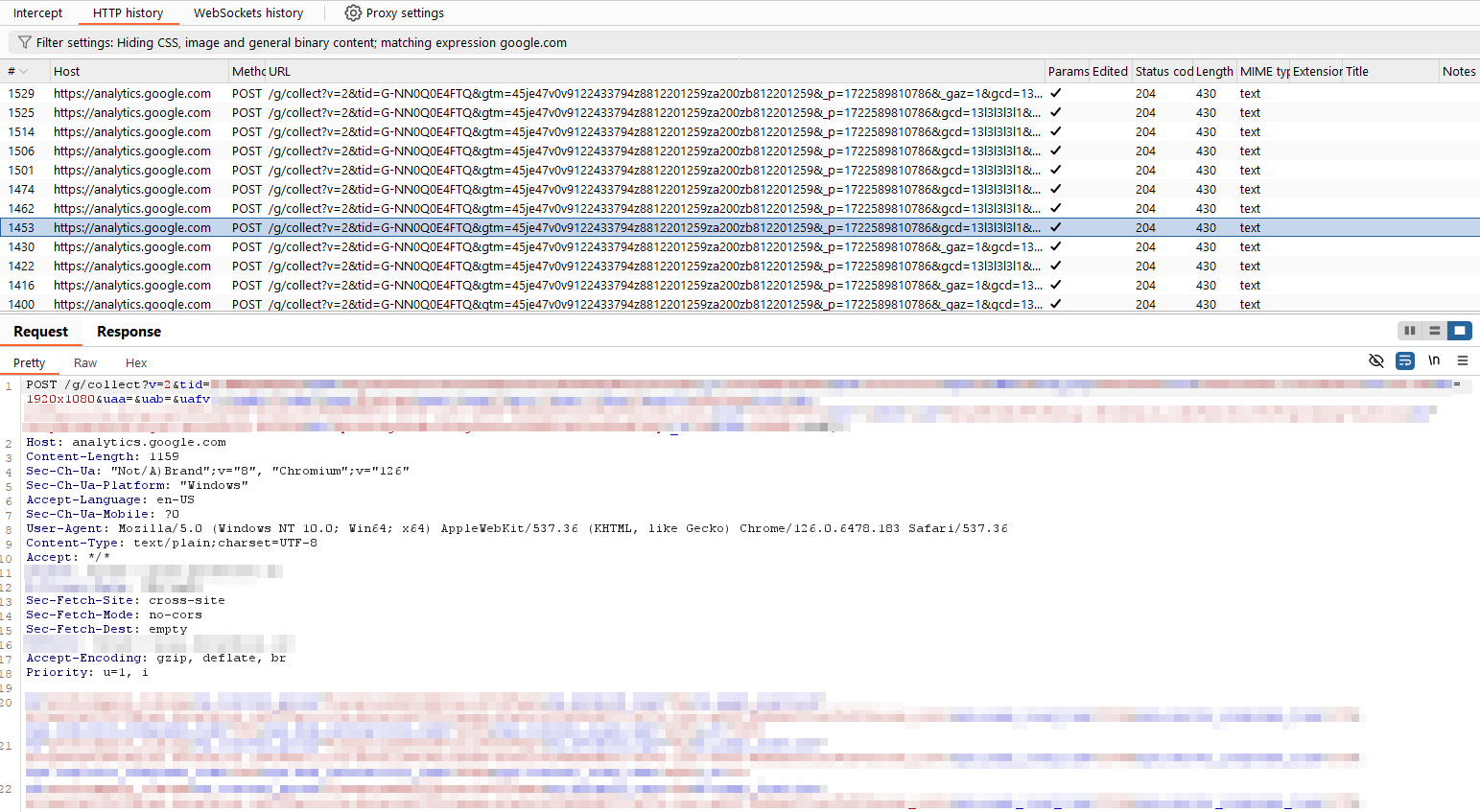The width and height of the screenshot is (1480, 812).
Task: Sort by the Notes column header
Action: click(1459, 71)
